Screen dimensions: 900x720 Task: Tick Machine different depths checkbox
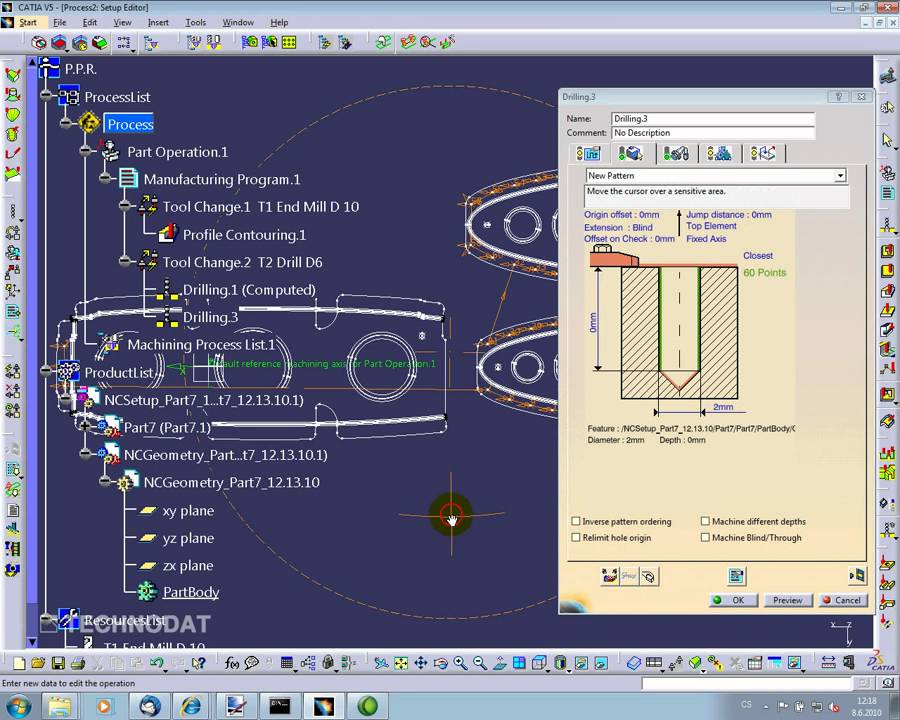(x=705, y=522)
